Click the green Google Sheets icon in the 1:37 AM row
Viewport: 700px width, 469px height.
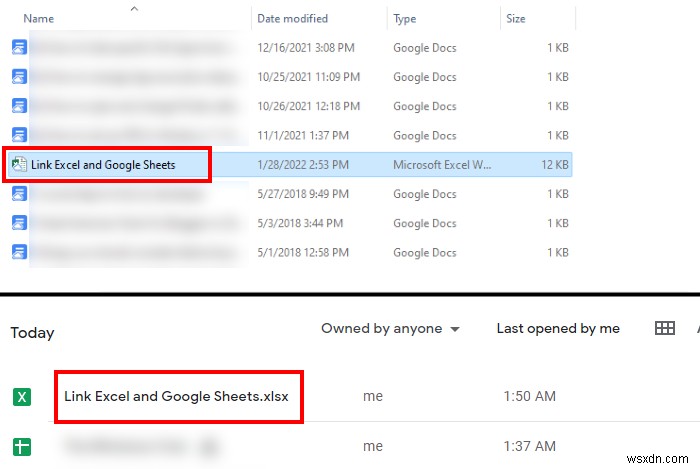tap(22, 447)
